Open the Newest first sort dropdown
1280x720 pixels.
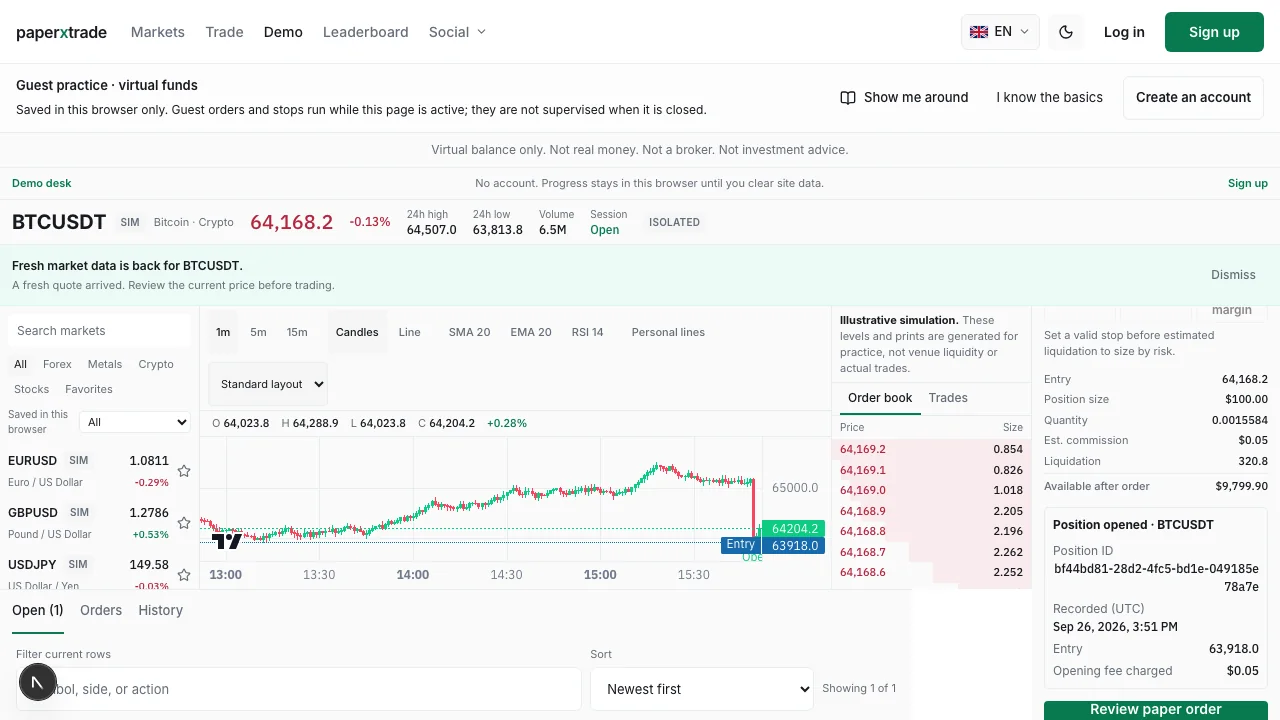[x=702, y=689]
